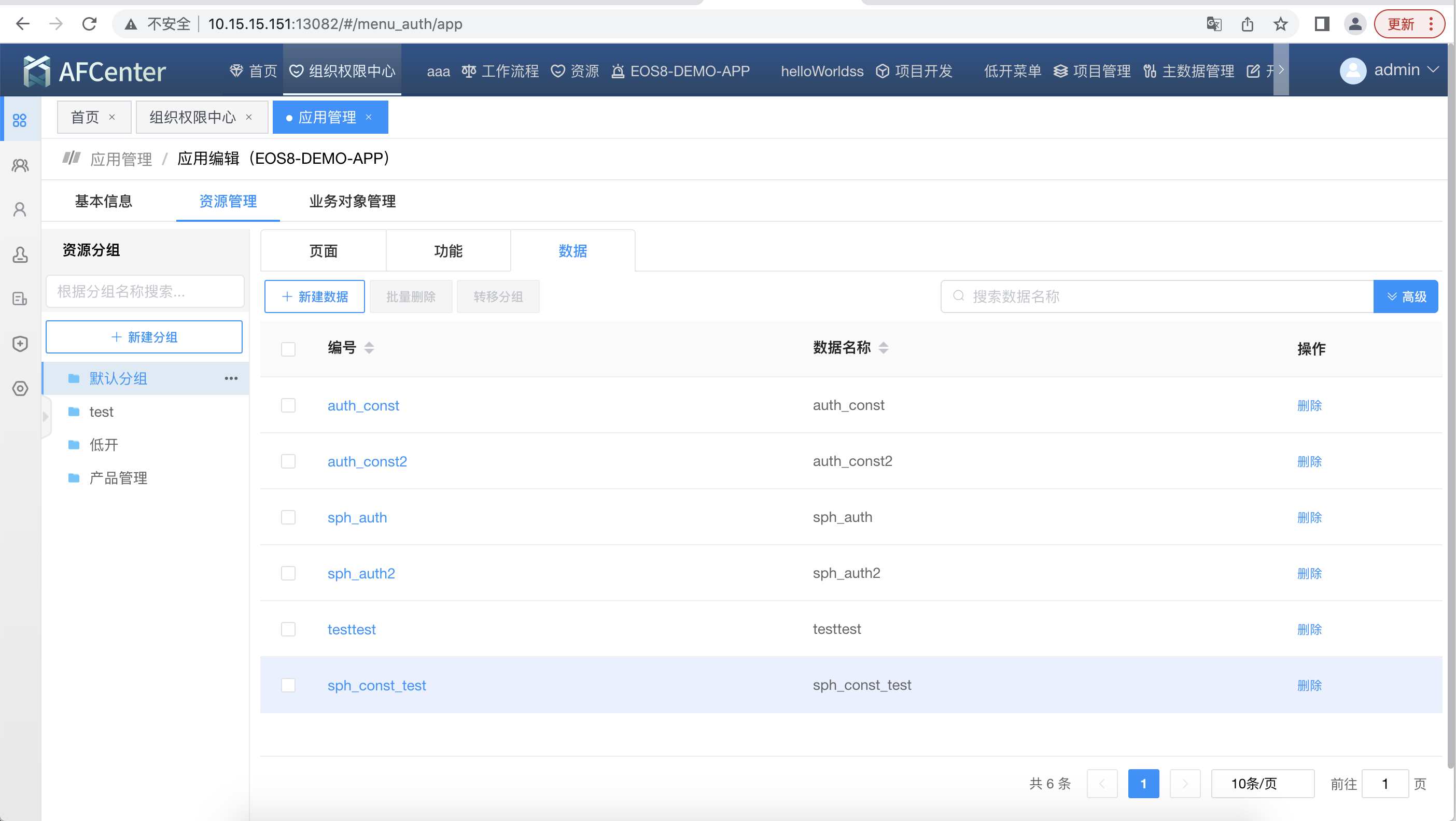Check the select-all checkbox in table header
The width and height of the screenshot is (1456, 821).
[288, 349]
